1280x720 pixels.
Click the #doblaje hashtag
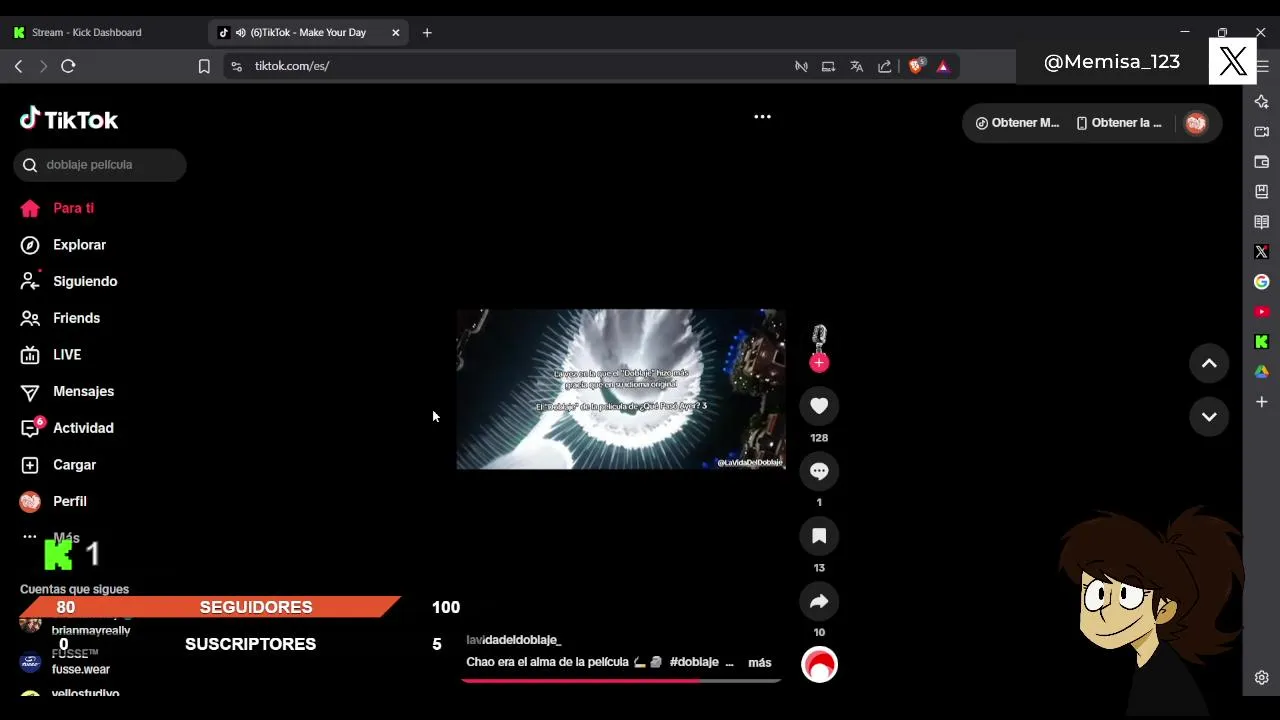pos(694,663)
